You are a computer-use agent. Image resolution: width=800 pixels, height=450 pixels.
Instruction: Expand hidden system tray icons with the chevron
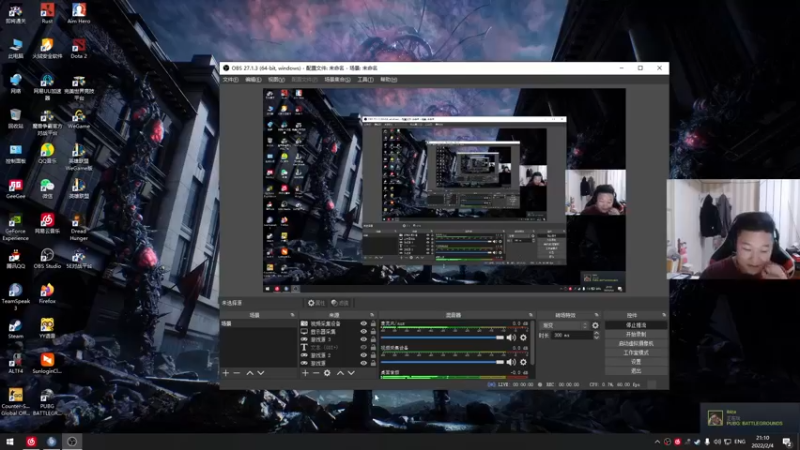coord(657,441)
